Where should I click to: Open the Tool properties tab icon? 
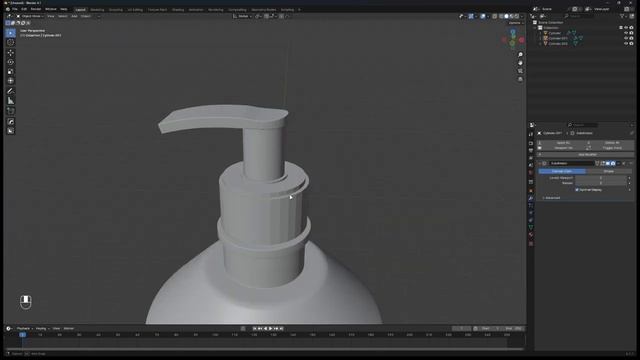(531, 134)
